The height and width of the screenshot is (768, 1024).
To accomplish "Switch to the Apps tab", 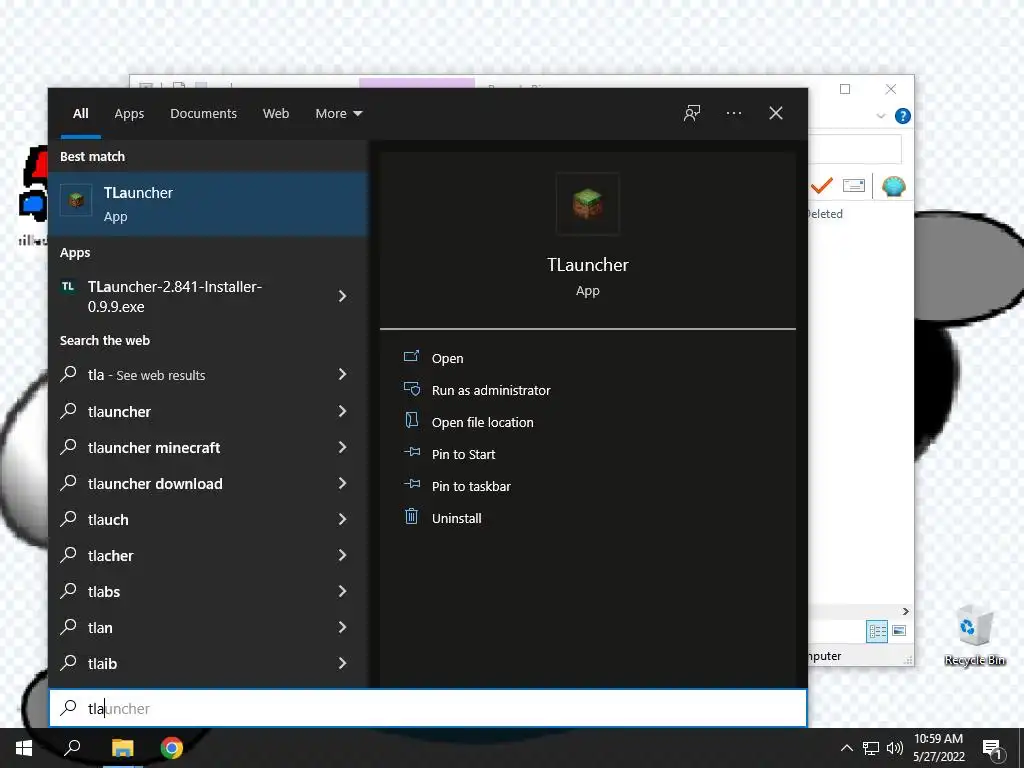I will point(129,114).
